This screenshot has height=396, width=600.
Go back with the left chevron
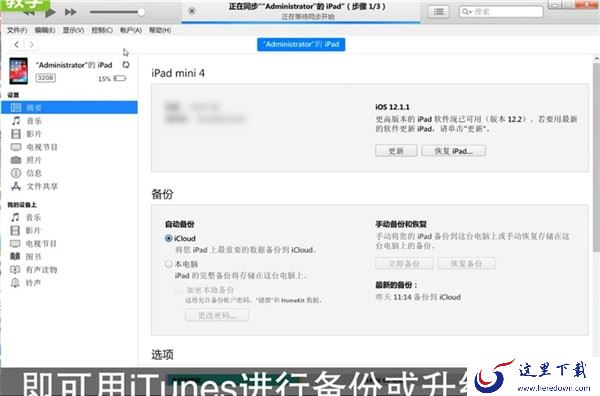pyautogui.click(x=16, y=45)
